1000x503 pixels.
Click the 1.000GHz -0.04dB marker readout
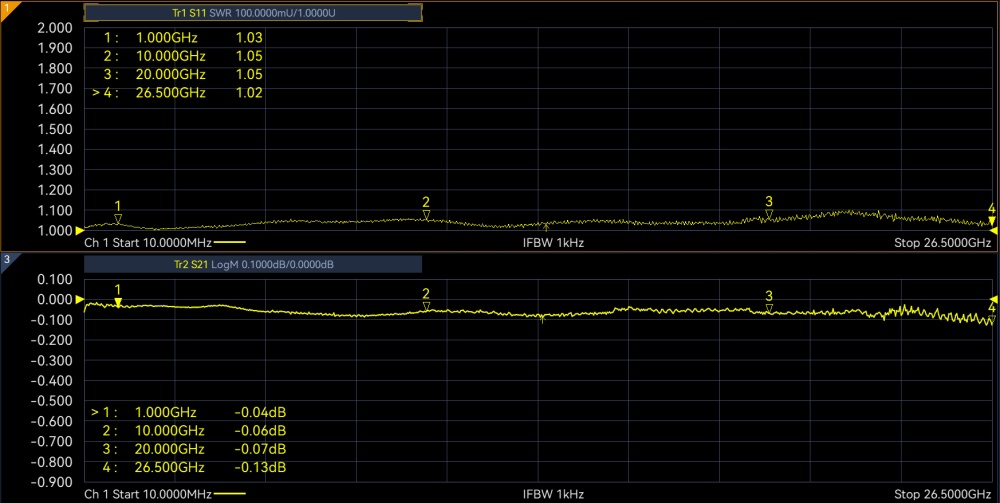tap(190, 412)
